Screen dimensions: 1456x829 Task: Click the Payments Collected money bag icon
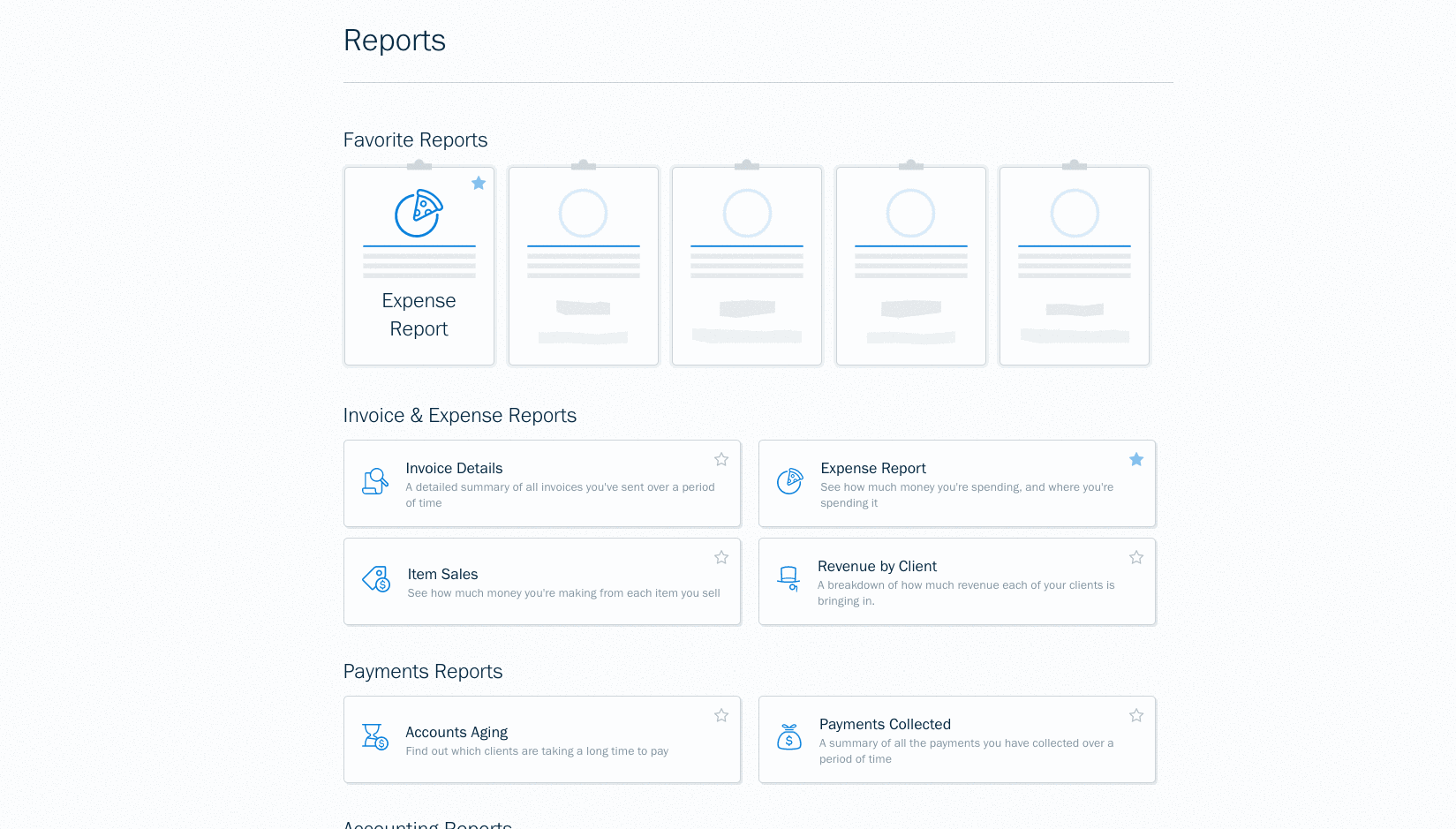tap(788, 737)
